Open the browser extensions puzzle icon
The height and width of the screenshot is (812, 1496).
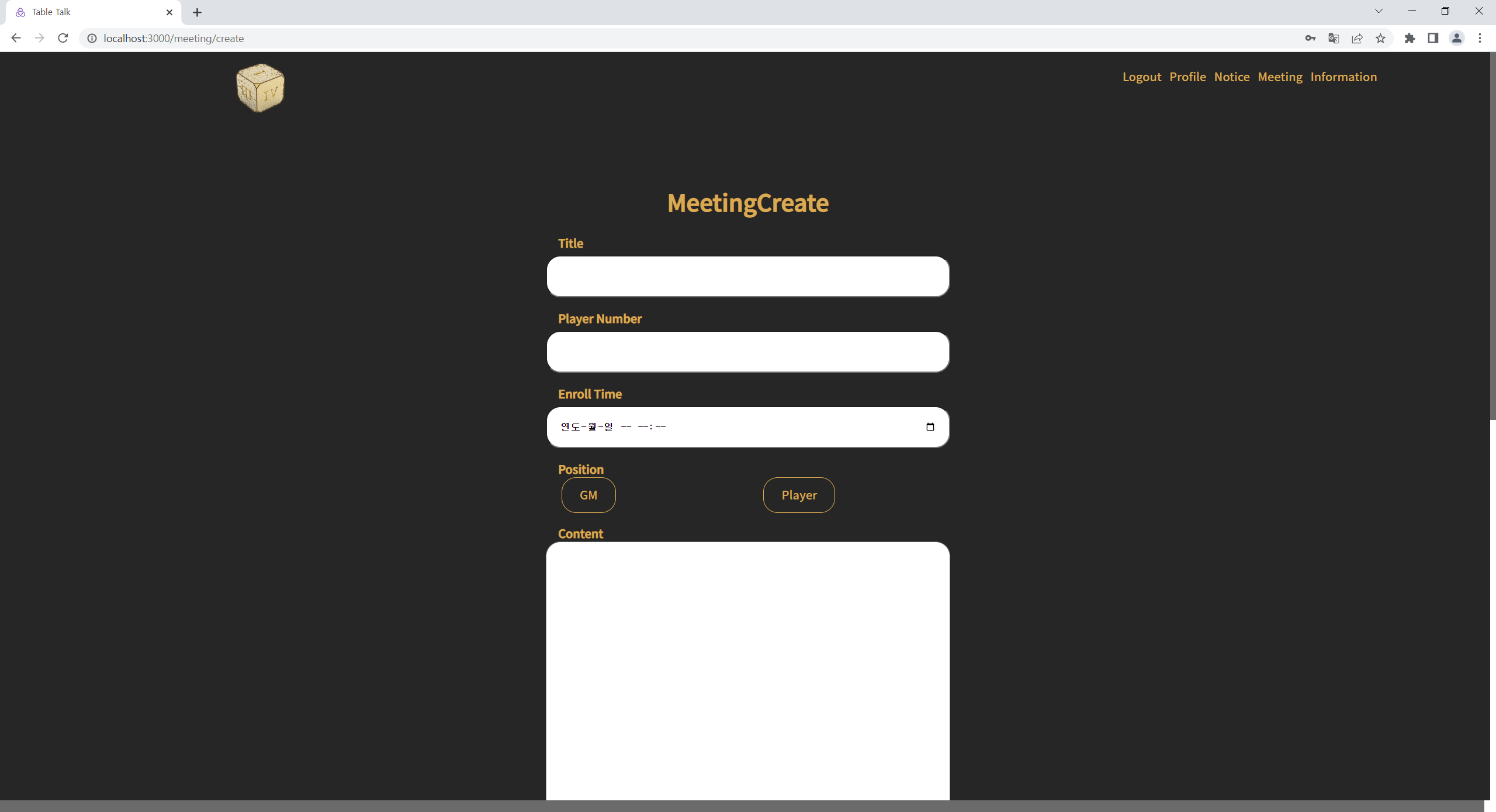pos(1410,38)
